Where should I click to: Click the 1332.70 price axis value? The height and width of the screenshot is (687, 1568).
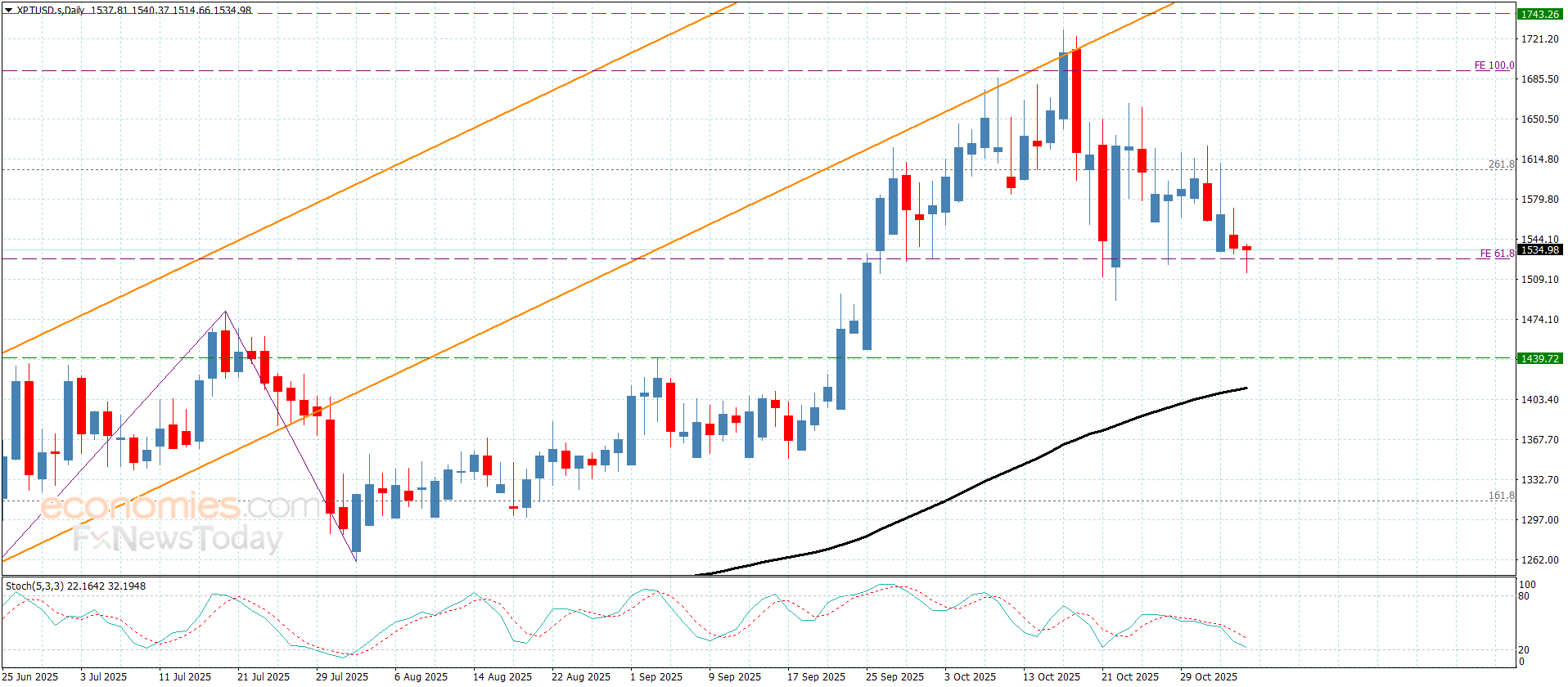pyautogui.click(x=1539, y=479)
